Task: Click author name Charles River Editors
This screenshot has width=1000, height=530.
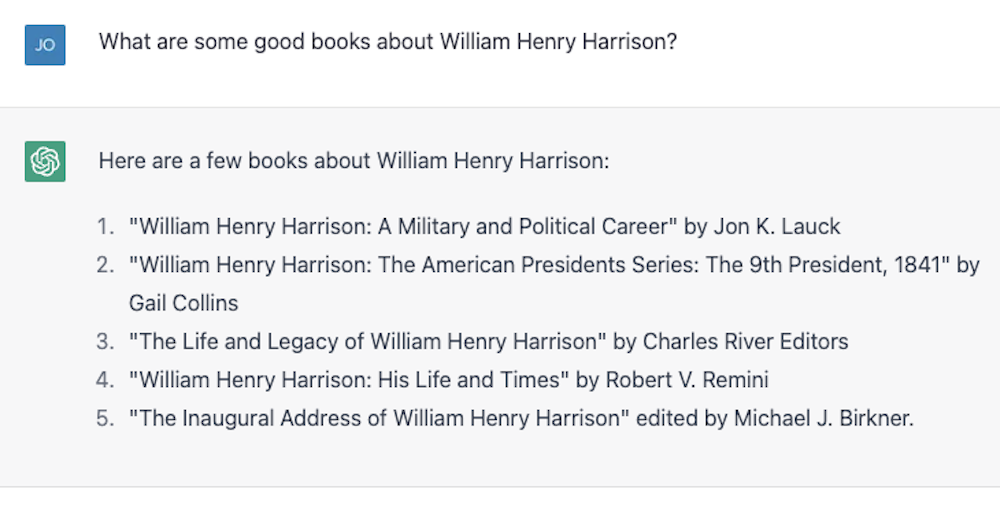Action: click(746, 341)
